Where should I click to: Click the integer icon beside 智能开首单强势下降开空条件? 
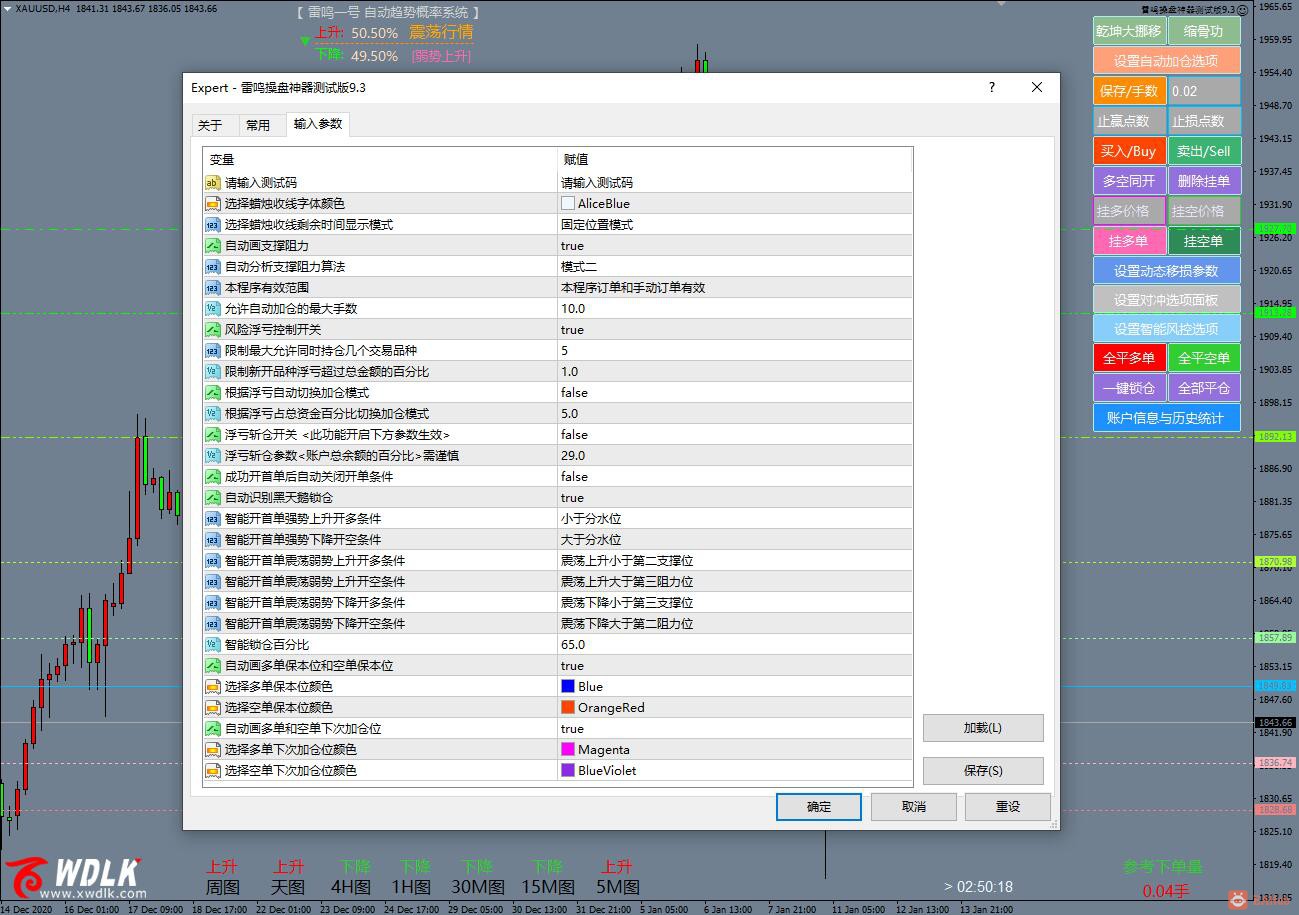coord(212,540)
